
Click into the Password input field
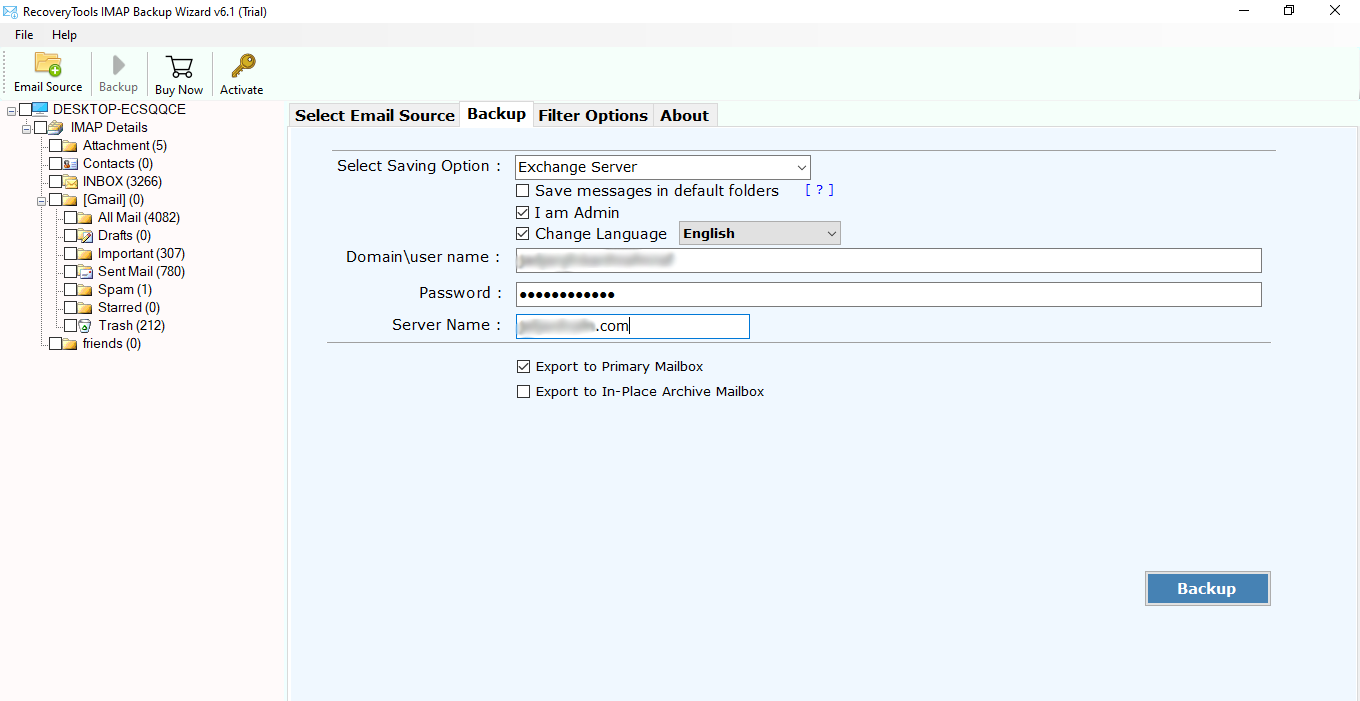pyautogui.click(x=888, y=294)
